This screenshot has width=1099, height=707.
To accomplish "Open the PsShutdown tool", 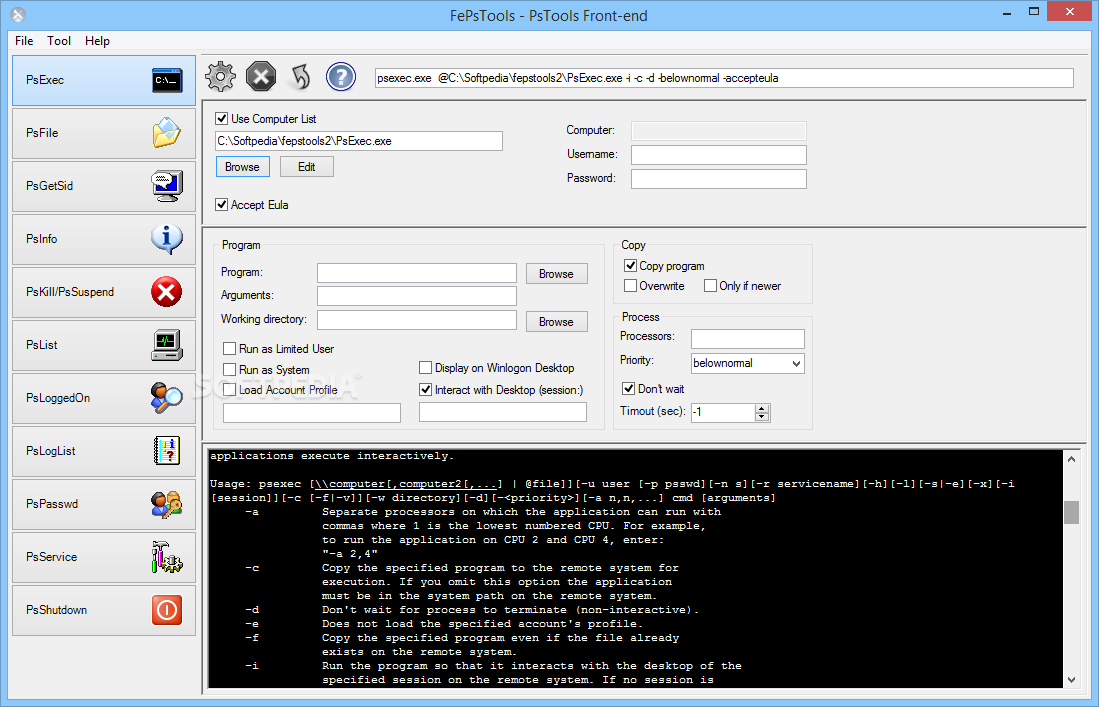I will [104, 610].
